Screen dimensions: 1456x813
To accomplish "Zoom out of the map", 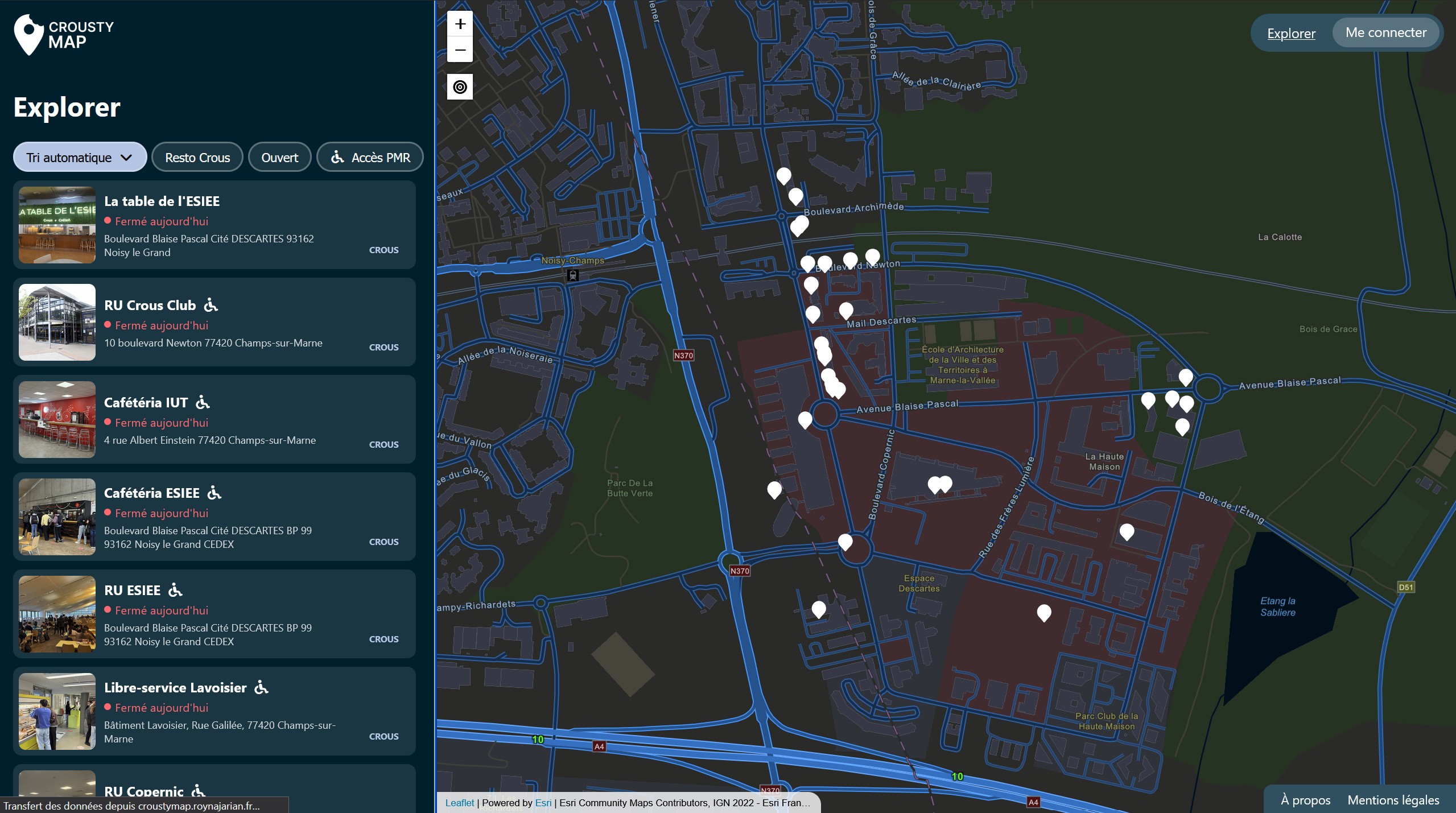I will point(460,49).
